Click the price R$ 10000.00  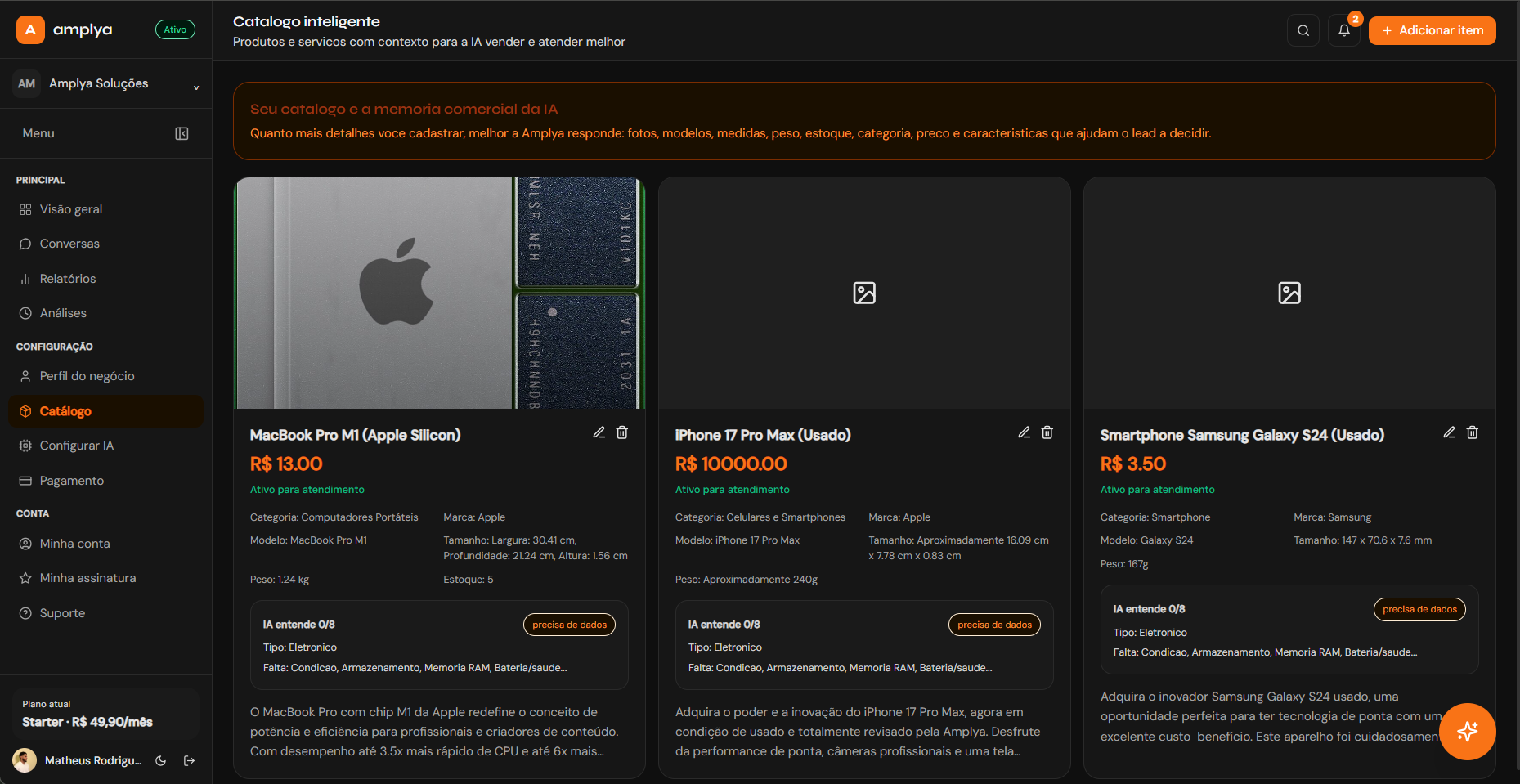(731, 464)
